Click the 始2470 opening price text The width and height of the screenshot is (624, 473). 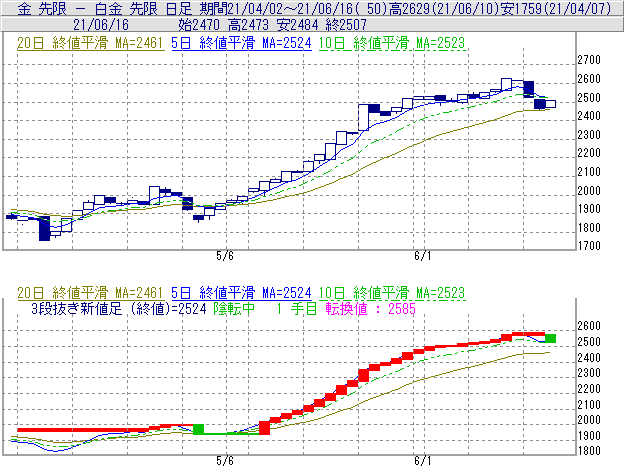(x=199, y=25)
